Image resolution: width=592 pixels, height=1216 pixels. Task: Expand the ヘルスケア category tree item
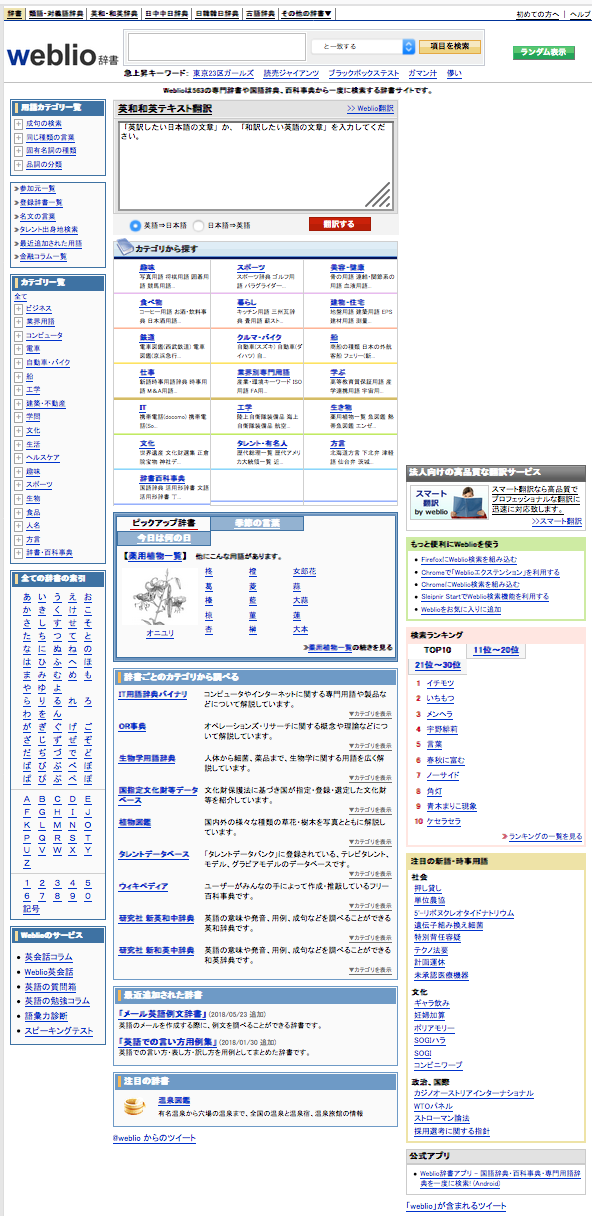[18, 457]
